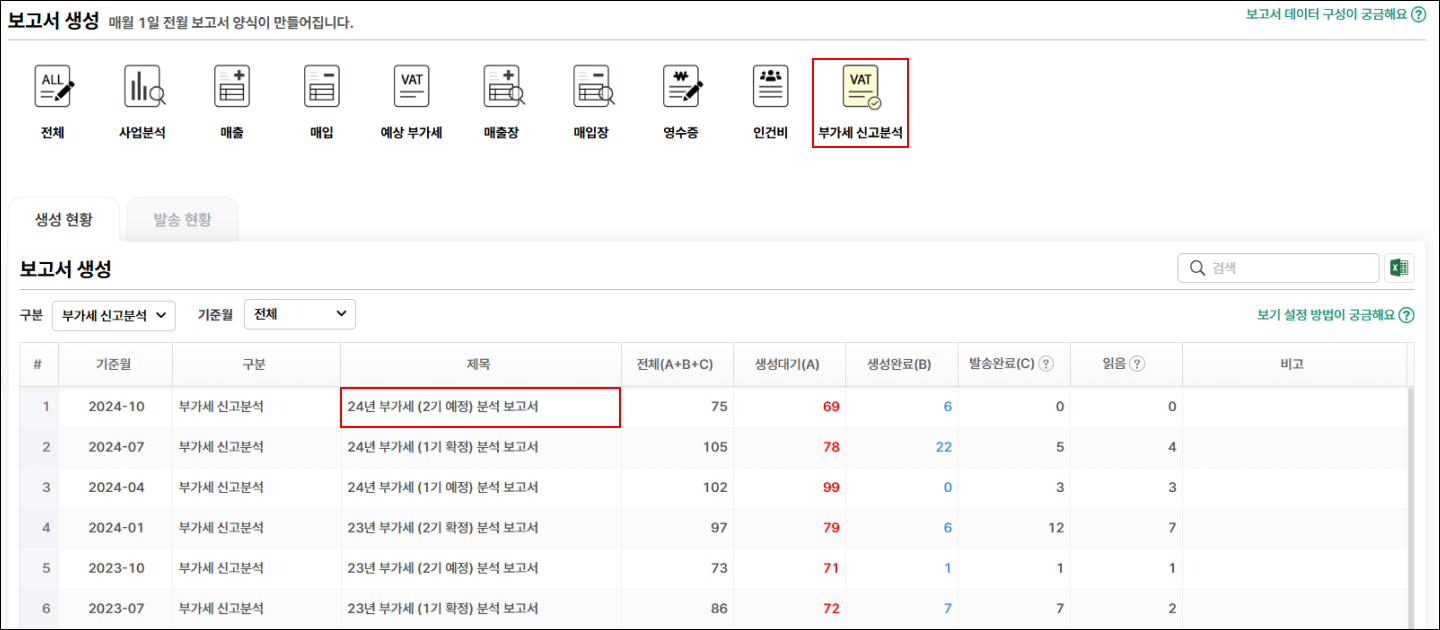Select the 부가세 신고분석 icon
The height and width of the screenshot is (630, 1440).
[860, 90]
